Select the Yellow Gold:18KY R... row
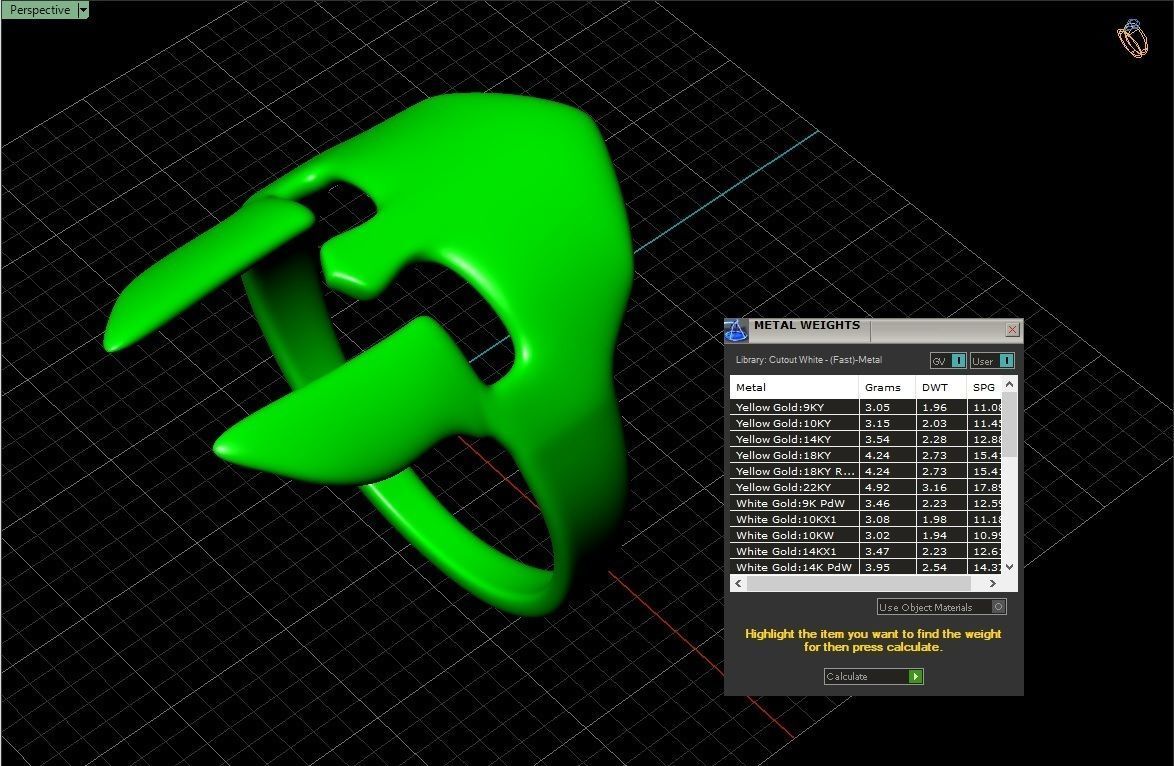Viewport: 1174px width, 766px height. pyautogui.click(x=866, y=471)
